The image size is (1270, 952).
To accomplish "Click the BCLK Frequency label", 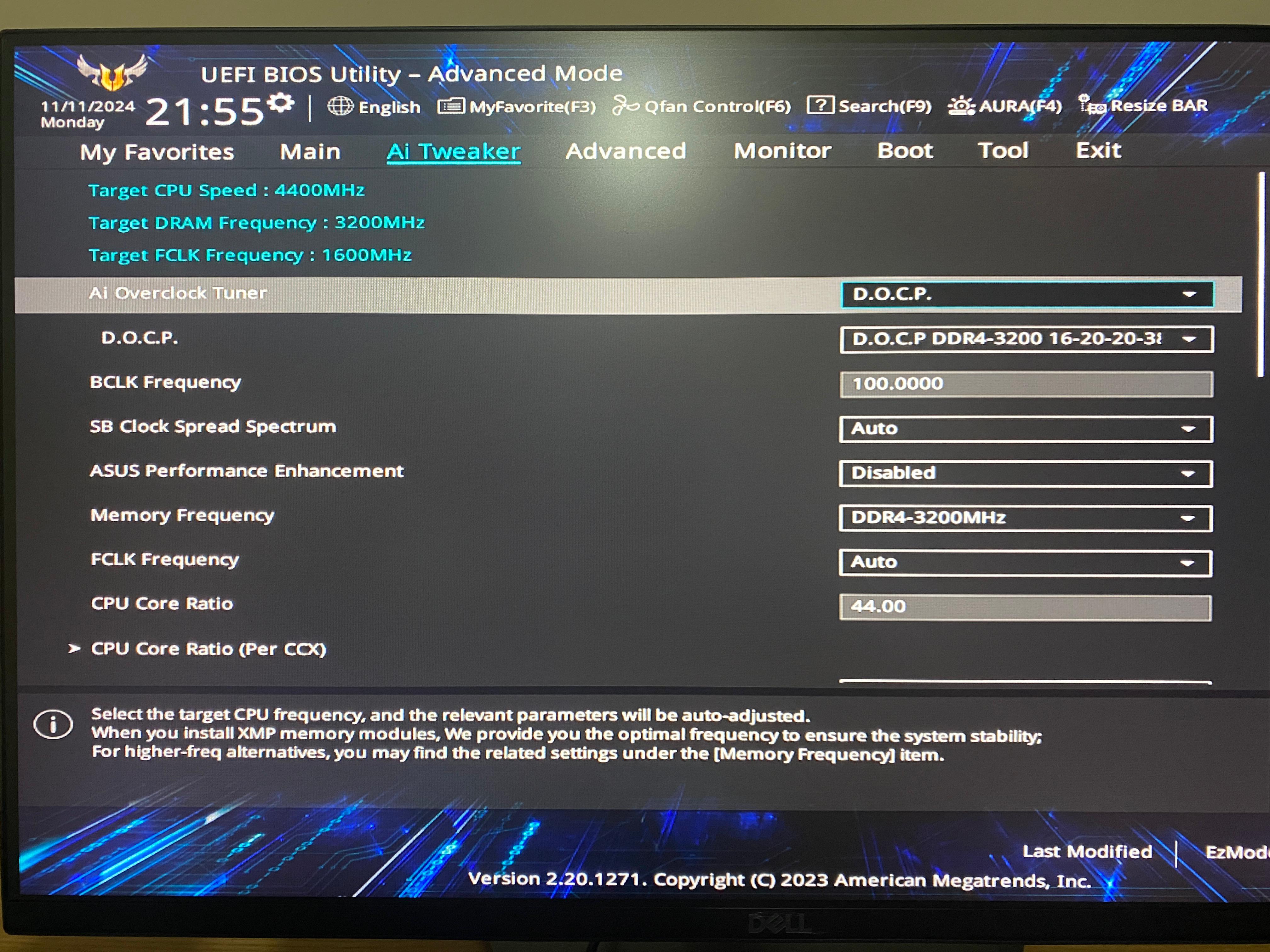I will (165, 382).
